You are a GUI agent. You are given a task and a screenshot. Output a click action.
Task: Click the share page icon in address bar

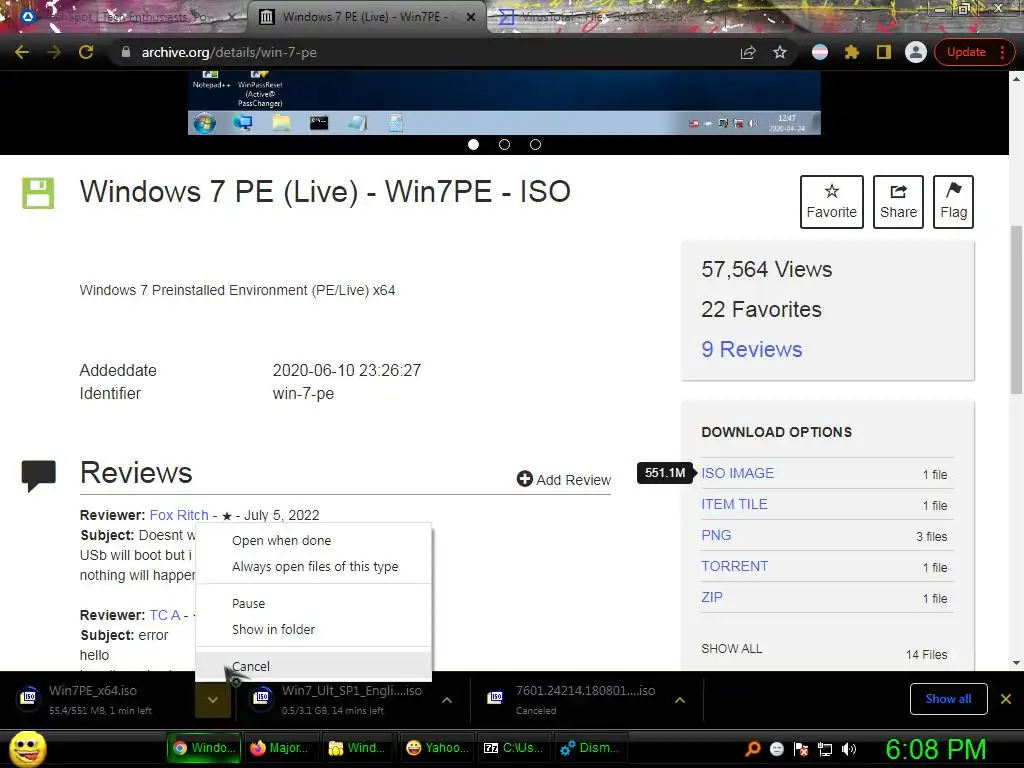point(748,52)
